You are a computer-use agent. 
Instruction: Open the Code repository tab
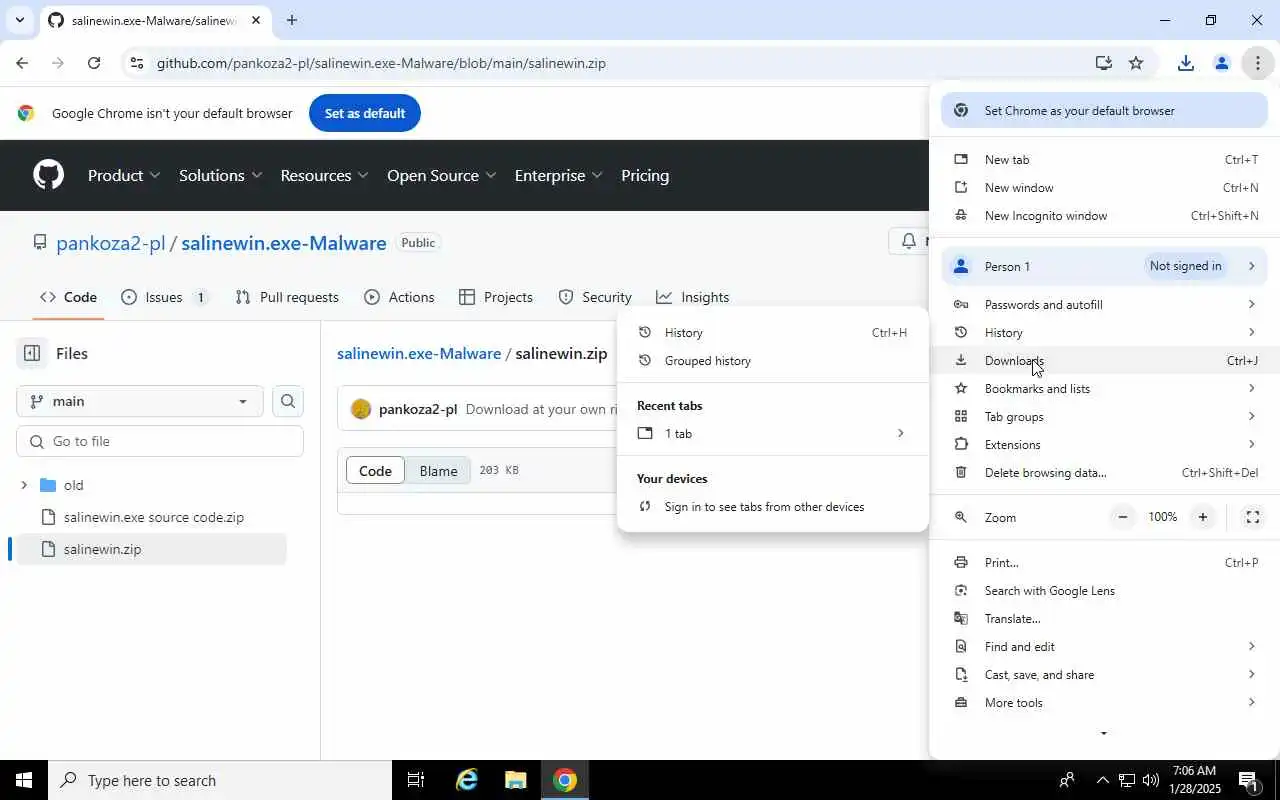pos(68,297)
